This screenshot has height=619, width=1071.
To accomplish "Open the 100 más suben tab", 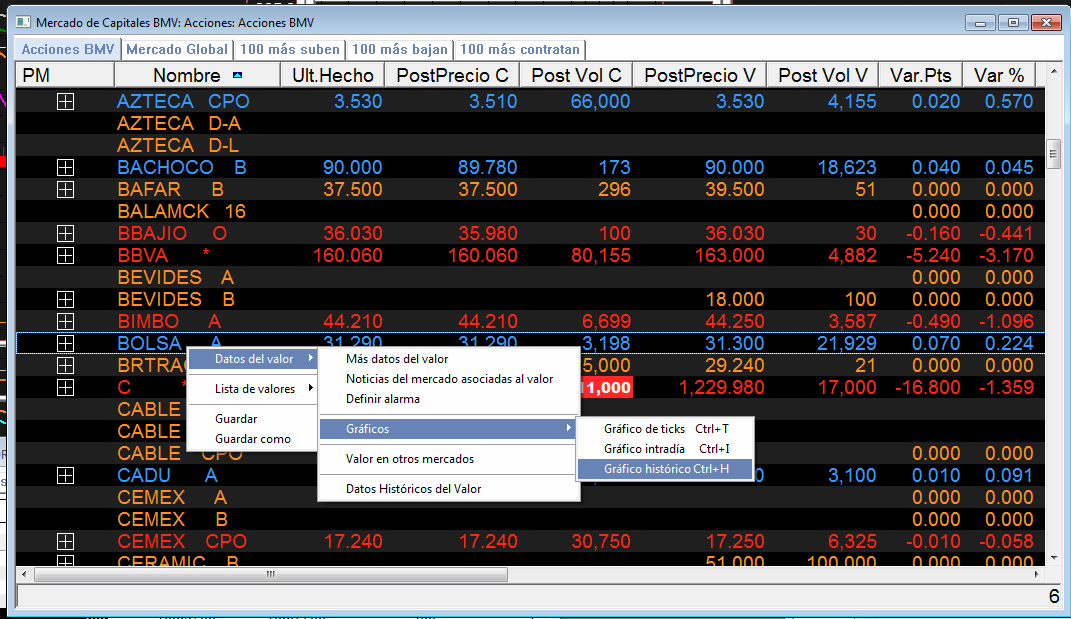I will coord(290,49).
